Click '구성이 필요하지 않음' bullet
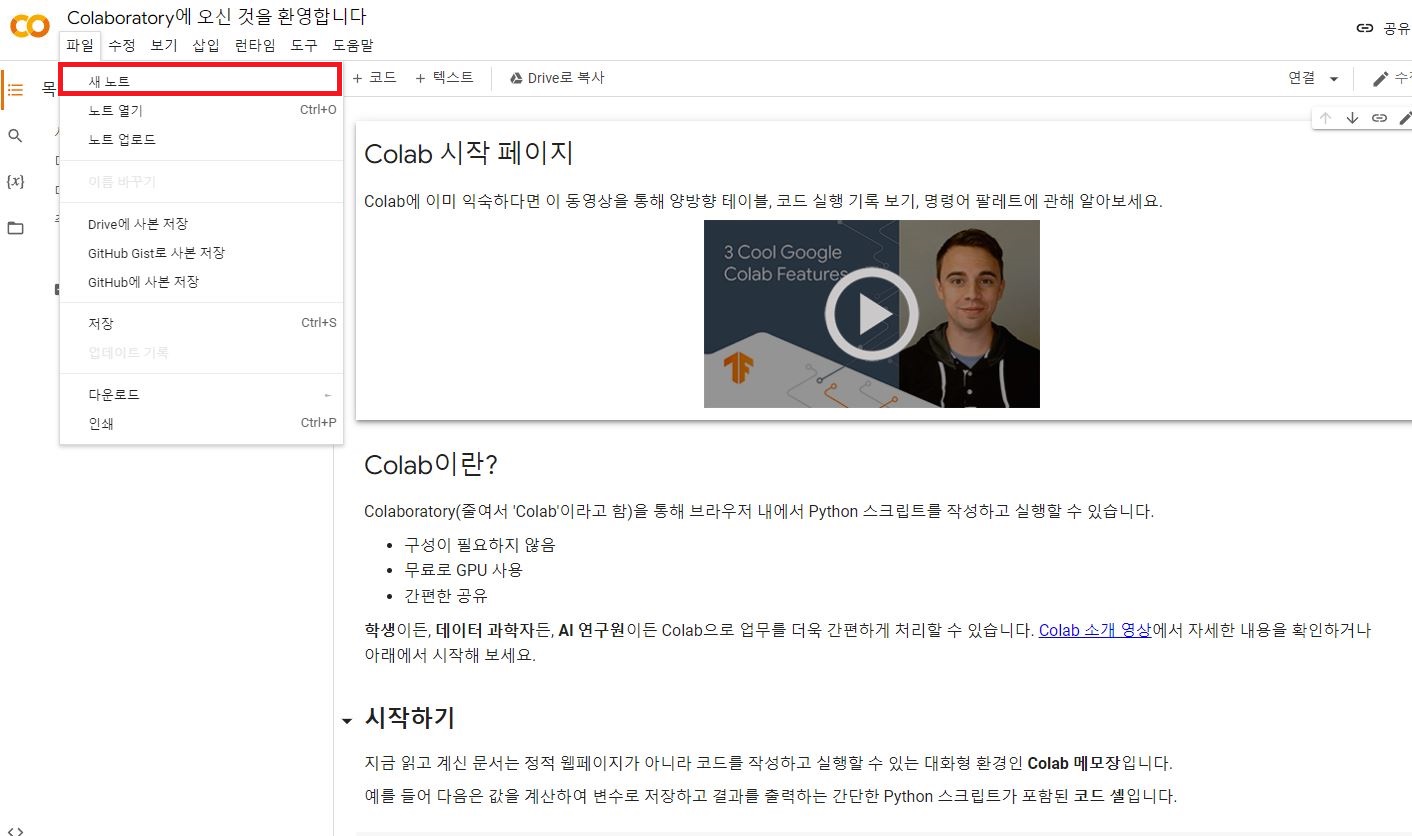1412x836 pixels. pyautogui.click(x=479, y=545)
